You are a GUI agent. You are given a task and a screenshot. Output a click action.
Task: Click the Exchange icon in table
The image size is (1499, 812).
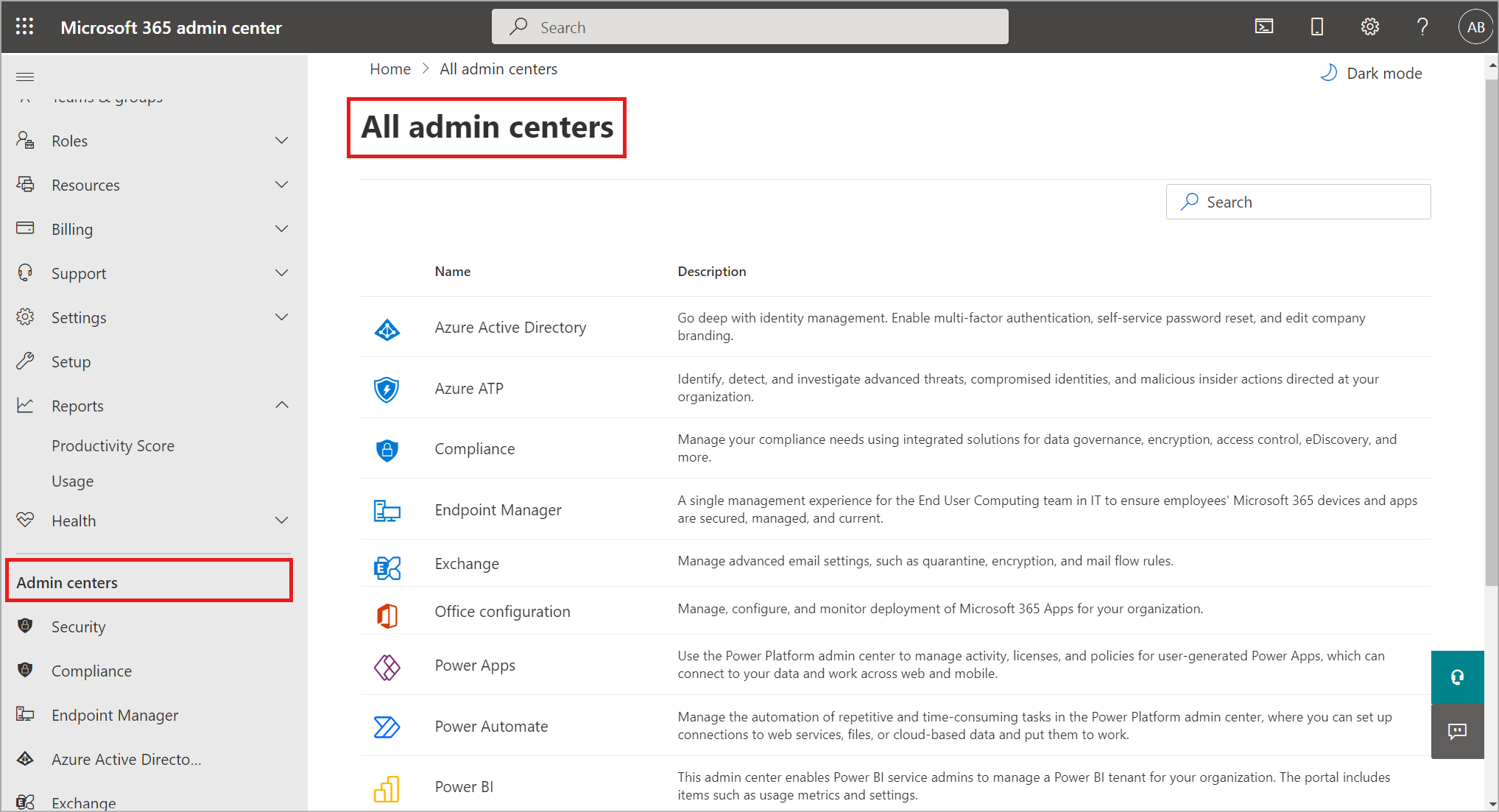click(x=387, y=567)
